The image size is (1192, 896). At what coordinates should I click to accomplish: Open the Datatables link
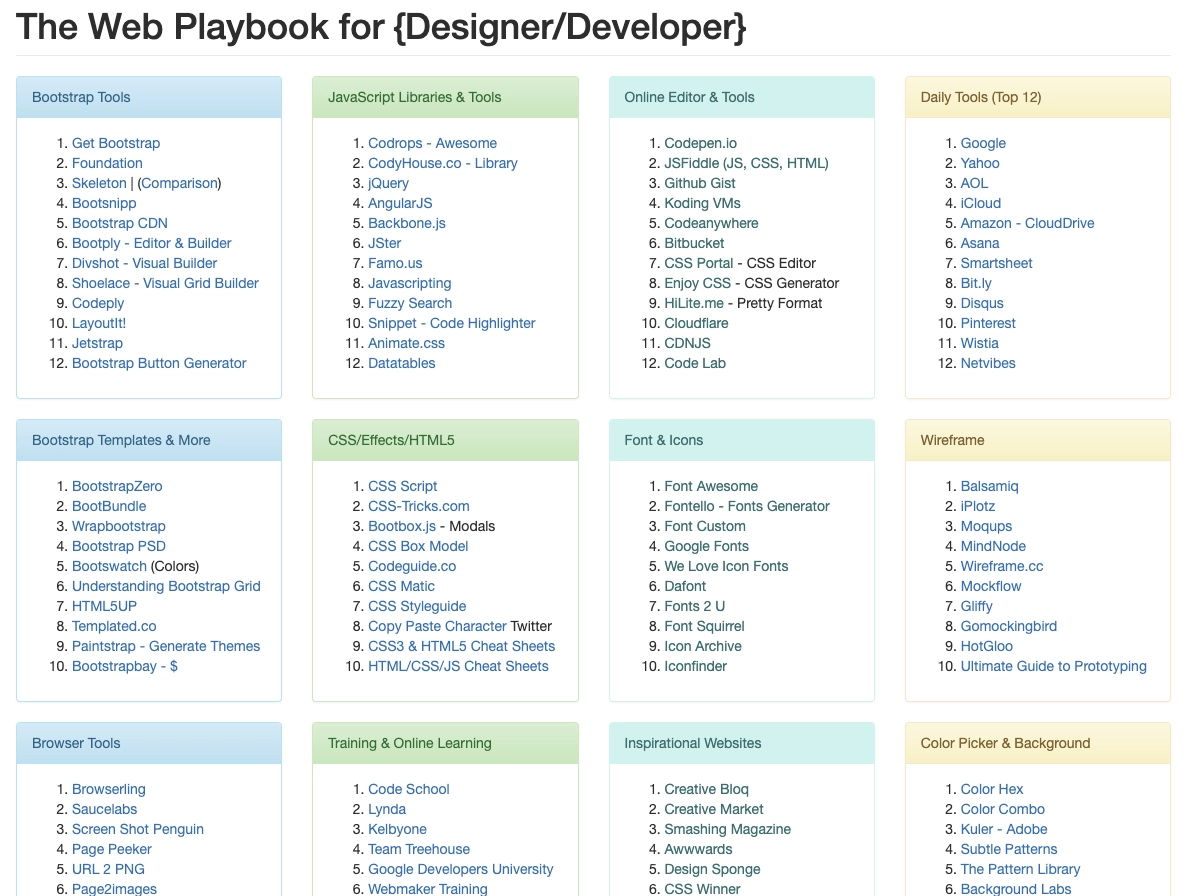[x=401, y=363]
